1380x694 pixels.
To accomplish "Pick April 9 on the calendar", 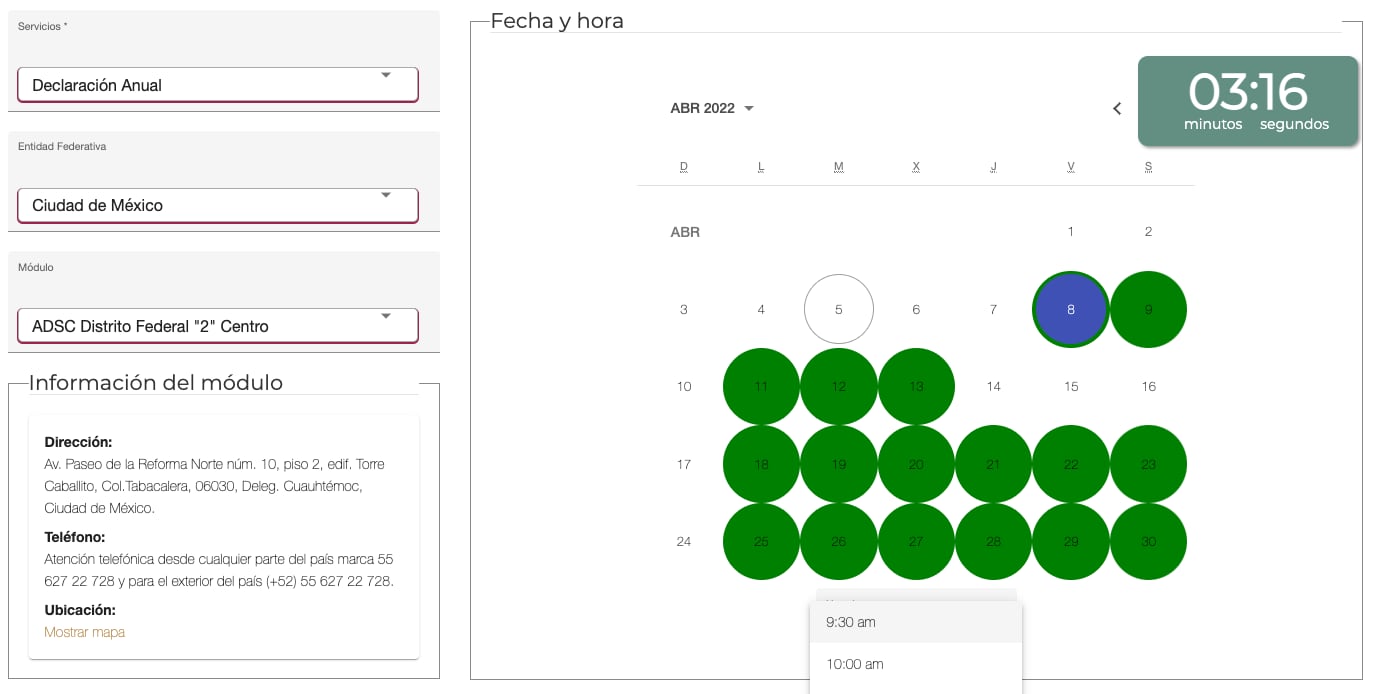I will click(x=1148, y=310).
